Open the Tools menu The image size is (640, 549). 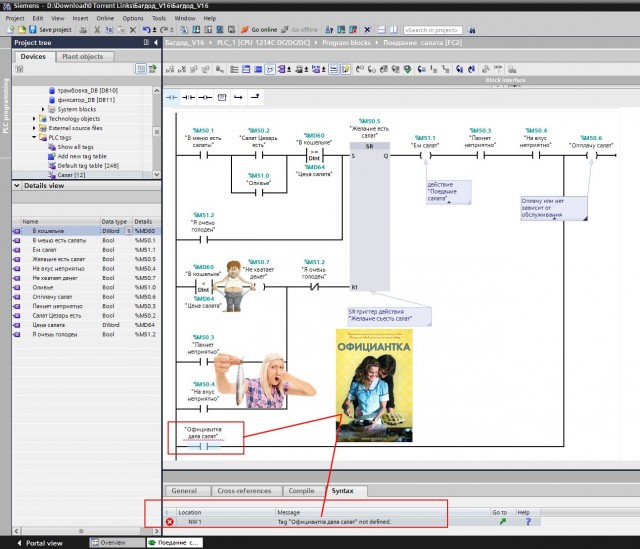[x=159, y=18]
